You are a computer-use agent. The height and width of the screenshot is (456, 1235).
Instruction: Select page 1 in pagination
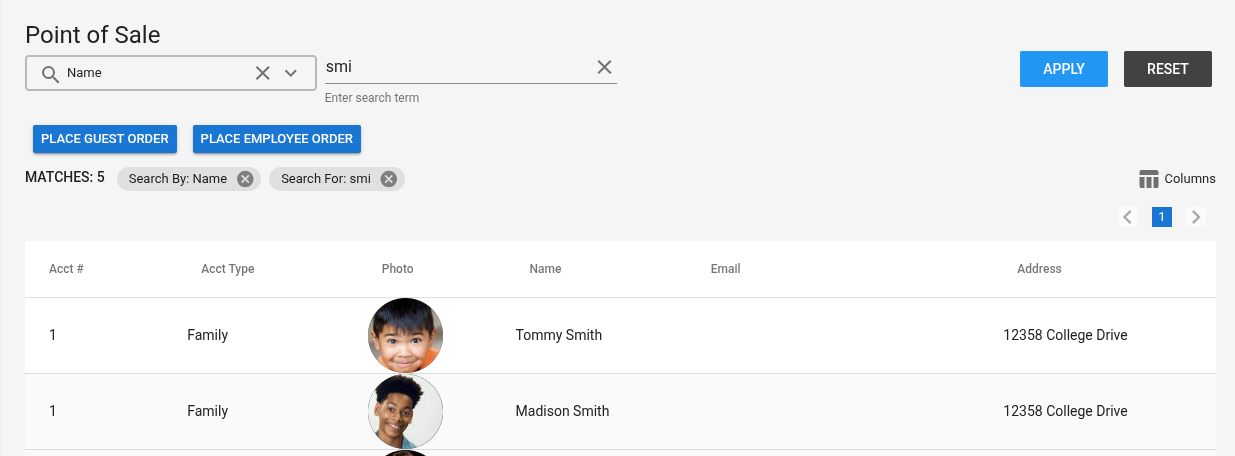(1162, 217)
